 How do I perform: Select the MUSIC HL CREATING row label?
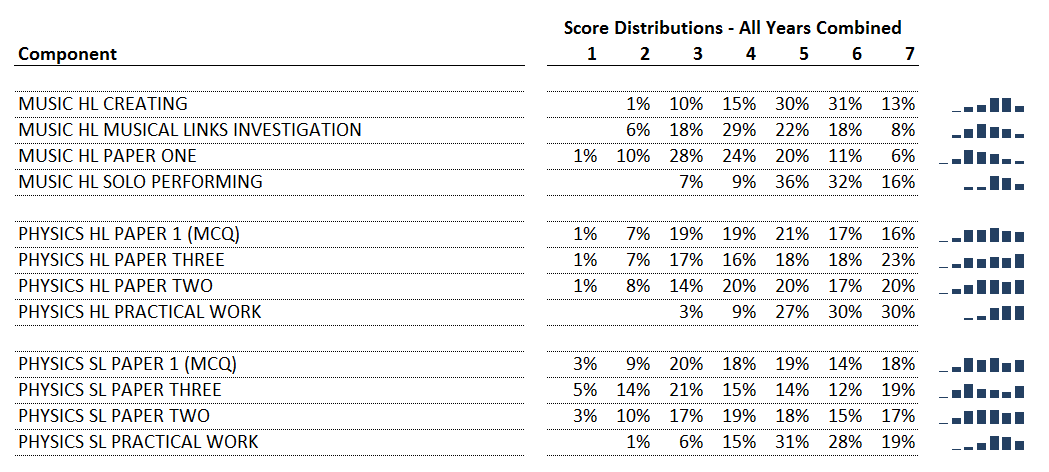[x=103, y=104]
